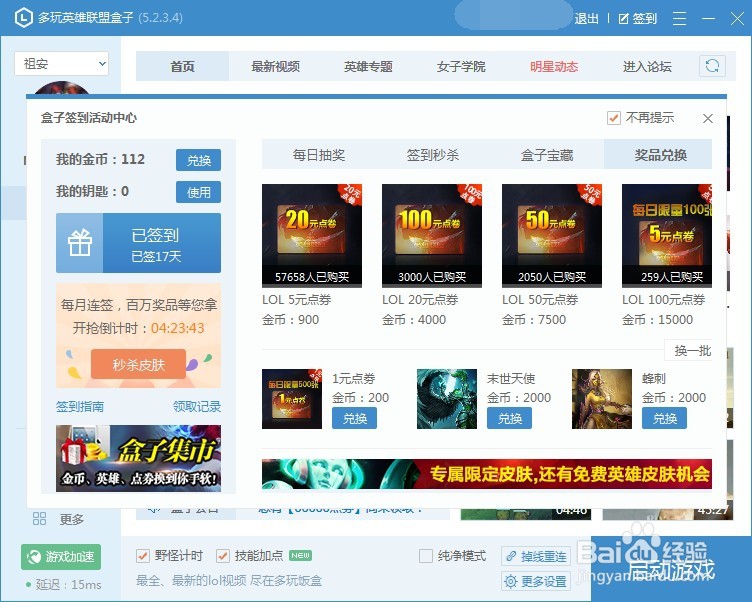Toggle the 野怪计时 checkbox
This screenshot has width=752, height=602.
(142, 555)
